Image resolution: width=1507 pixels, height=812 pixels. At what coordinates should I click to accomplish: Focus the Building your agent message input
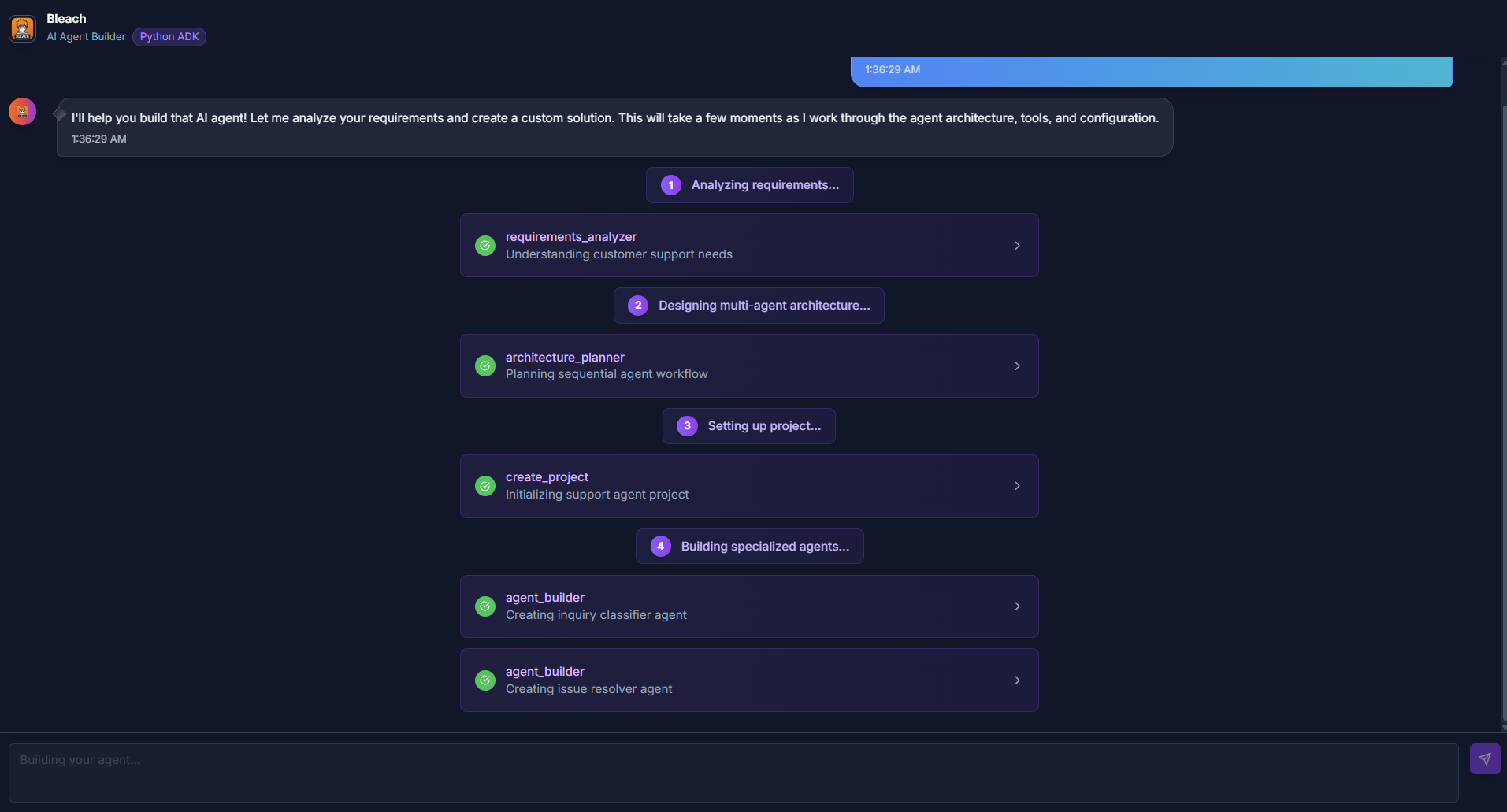[x=733, y=773]
